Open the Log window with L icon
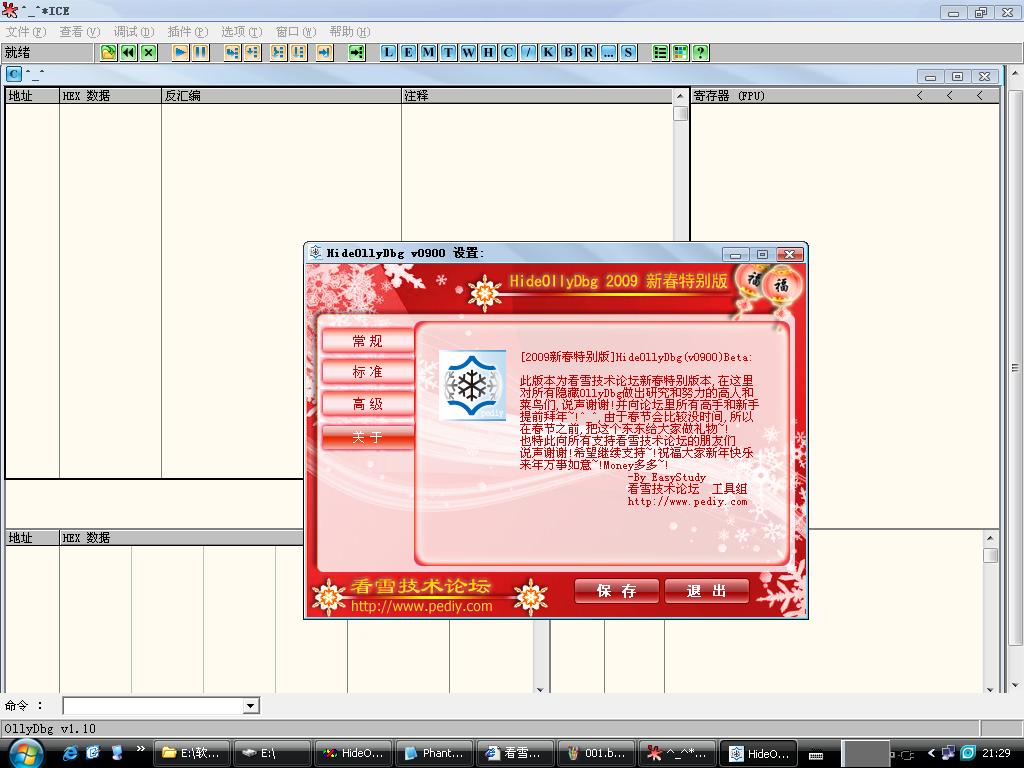Image resolution: width=1024 pixels, height=768 pixels. tap(388, 53)
